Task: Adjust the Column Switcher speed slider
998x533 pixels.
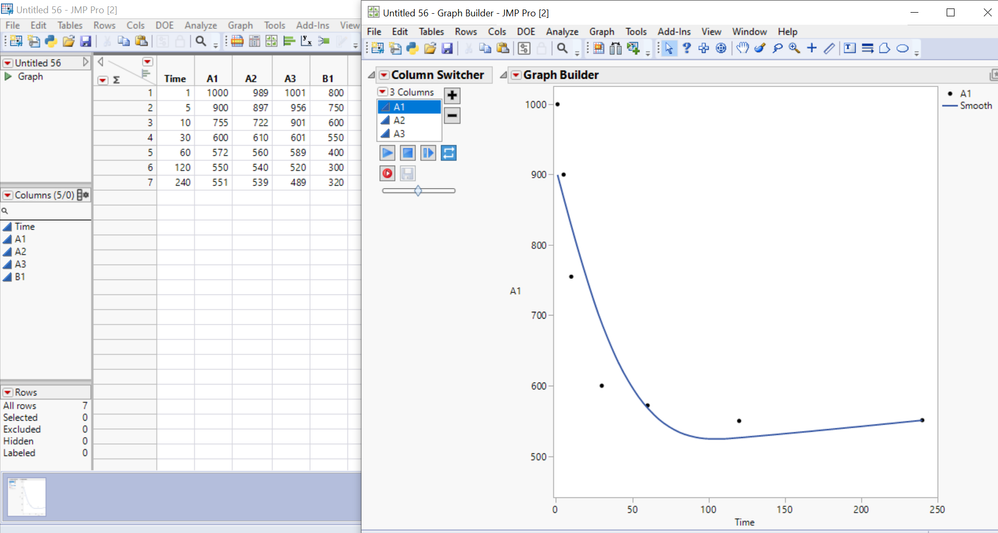Action: (x=418, y=190)
